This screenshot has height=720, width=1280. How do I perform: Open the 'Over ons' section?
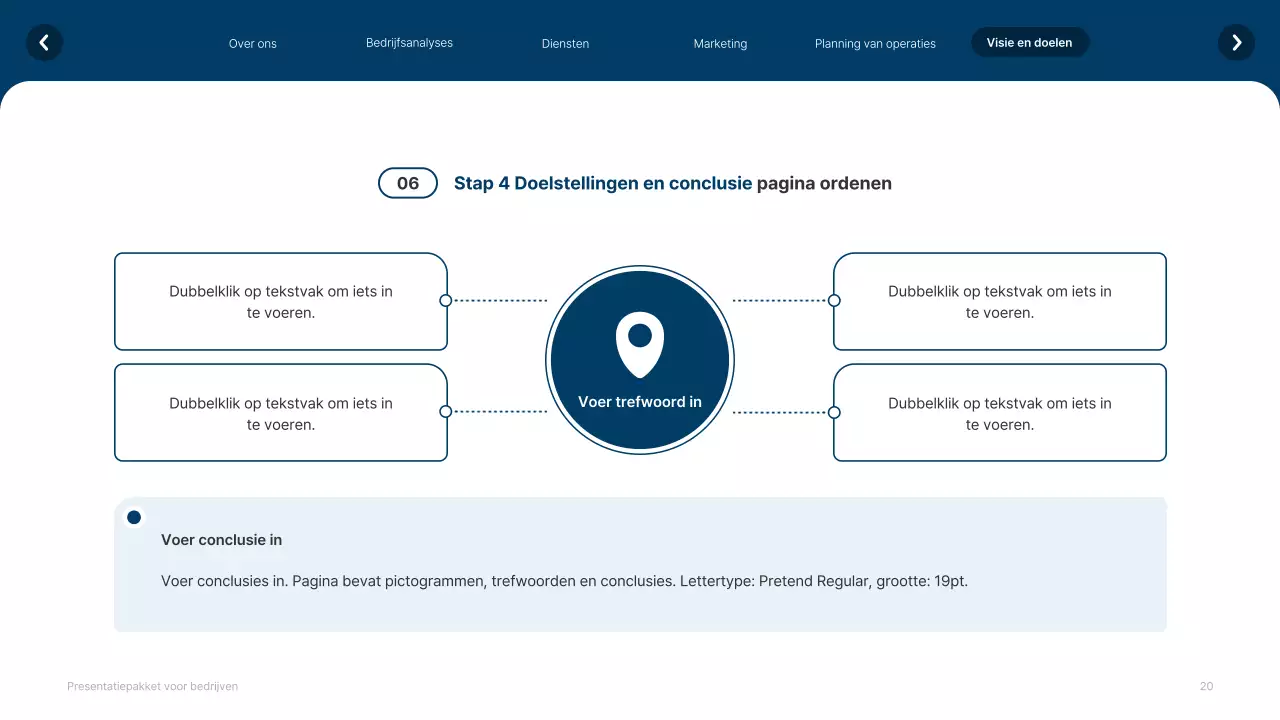click(x=252, y=43)
